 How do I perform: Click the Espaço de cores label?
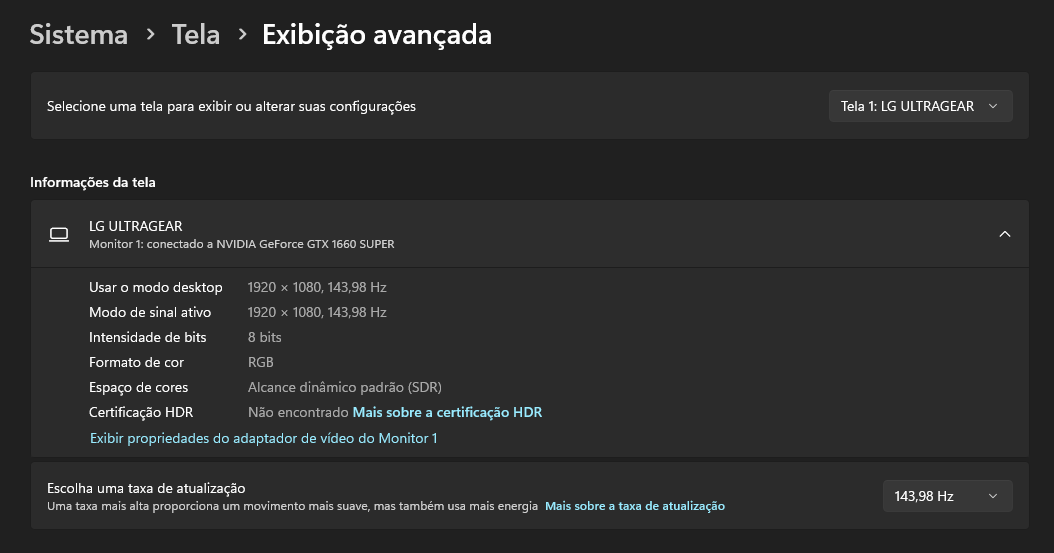click(138, 388)
